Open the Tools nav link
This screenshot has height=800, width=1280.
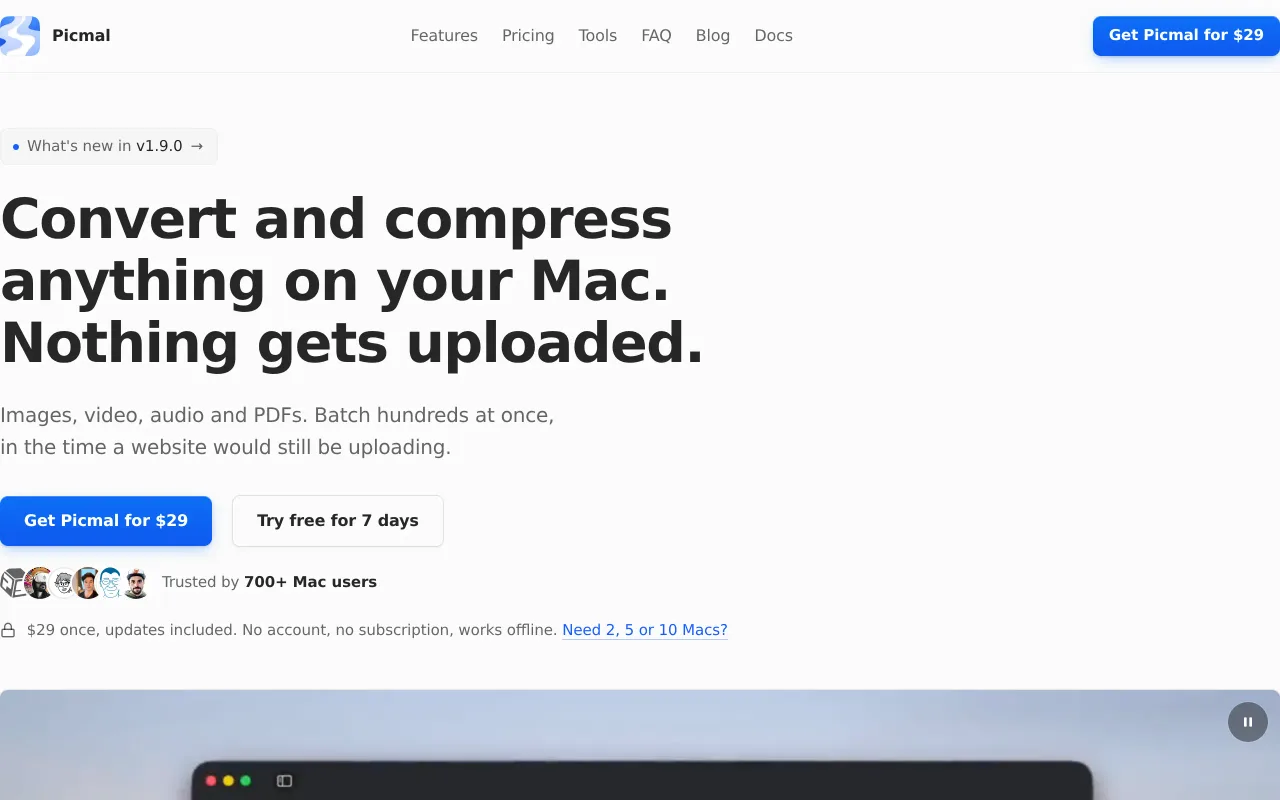(x=598, y=36)
